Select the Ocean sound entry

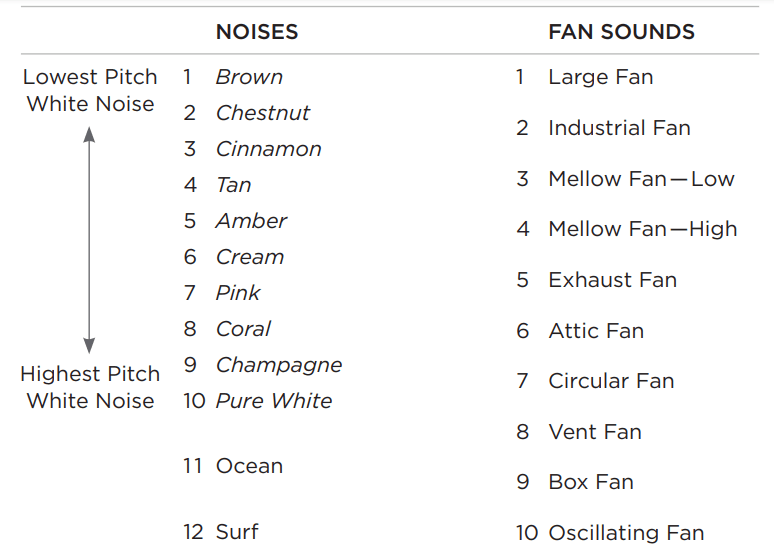249,466
